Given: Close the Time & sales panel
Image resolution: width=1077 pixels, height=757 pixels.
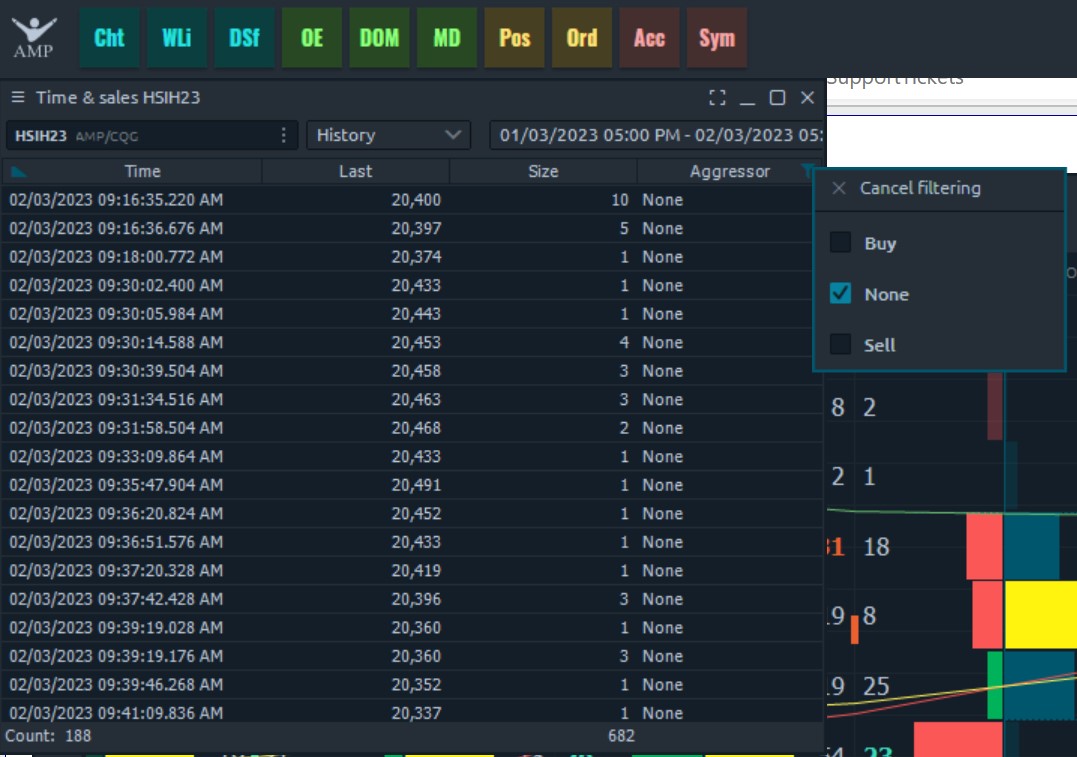Looking at the screenshot, I should coord(808,98).
